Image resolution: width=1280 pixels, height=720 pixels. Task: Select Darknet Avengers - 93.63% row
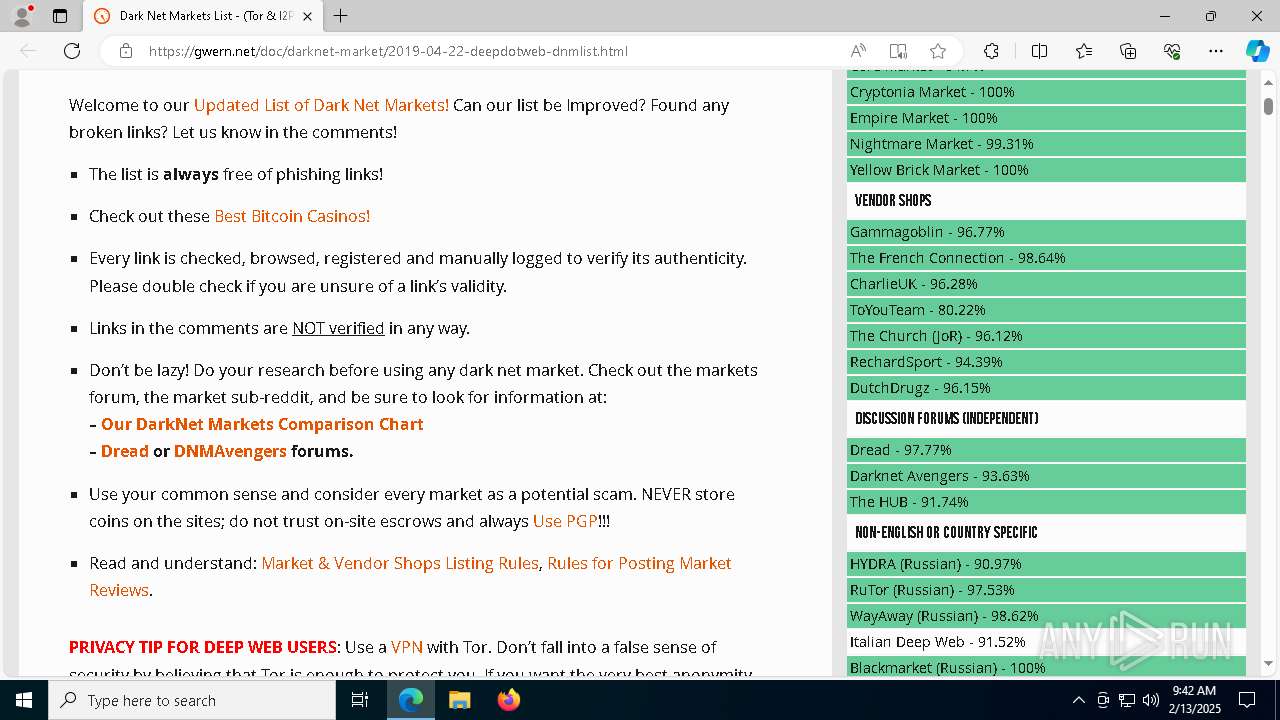click(1046, 476)
